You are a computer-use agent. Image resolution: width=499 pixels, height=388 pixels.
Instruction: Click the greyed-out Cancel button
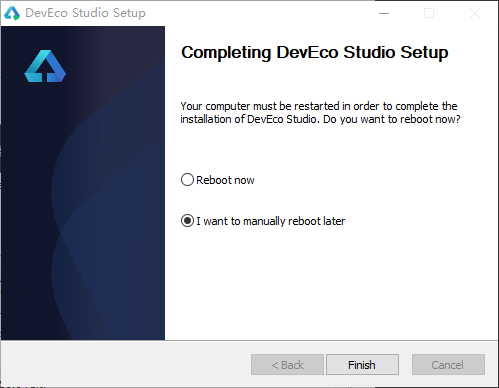coord(448,365)
